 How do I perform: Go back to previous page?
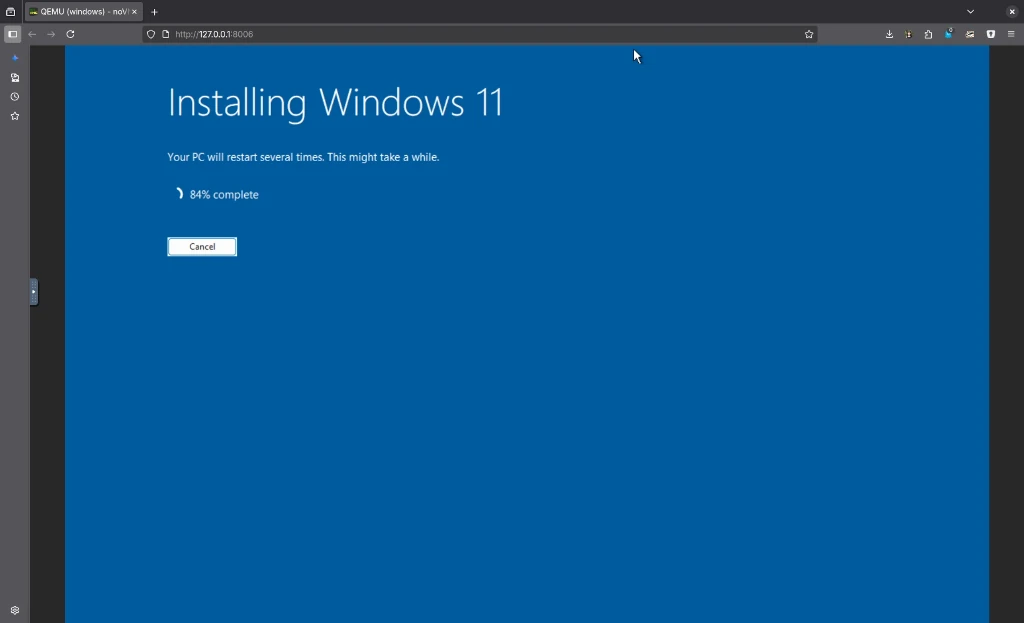(32, 34)
